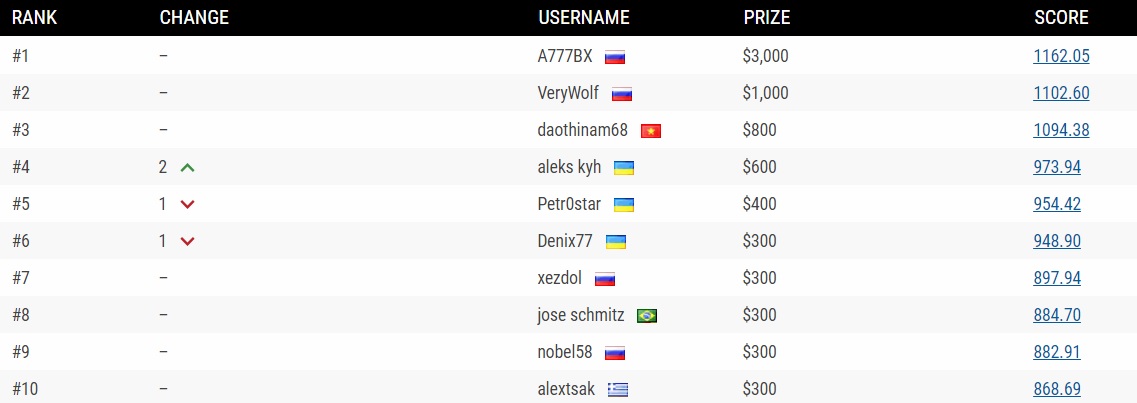Click the red down arrow at rank #6
The height and width of the screenshot is (403, 1137).
tap(187, 242)
